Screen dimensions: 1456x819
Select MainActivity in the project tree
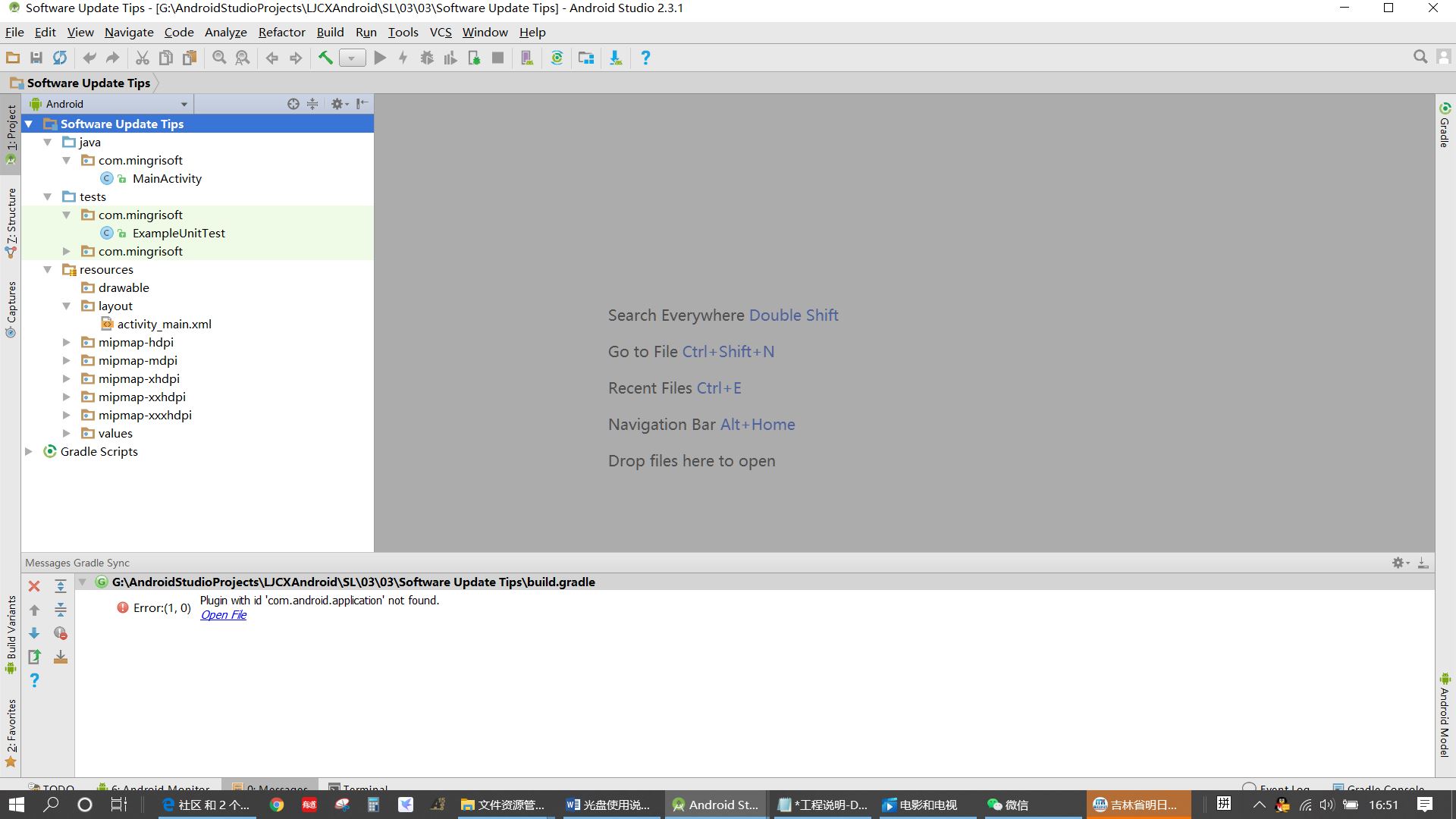pos(167,178)
